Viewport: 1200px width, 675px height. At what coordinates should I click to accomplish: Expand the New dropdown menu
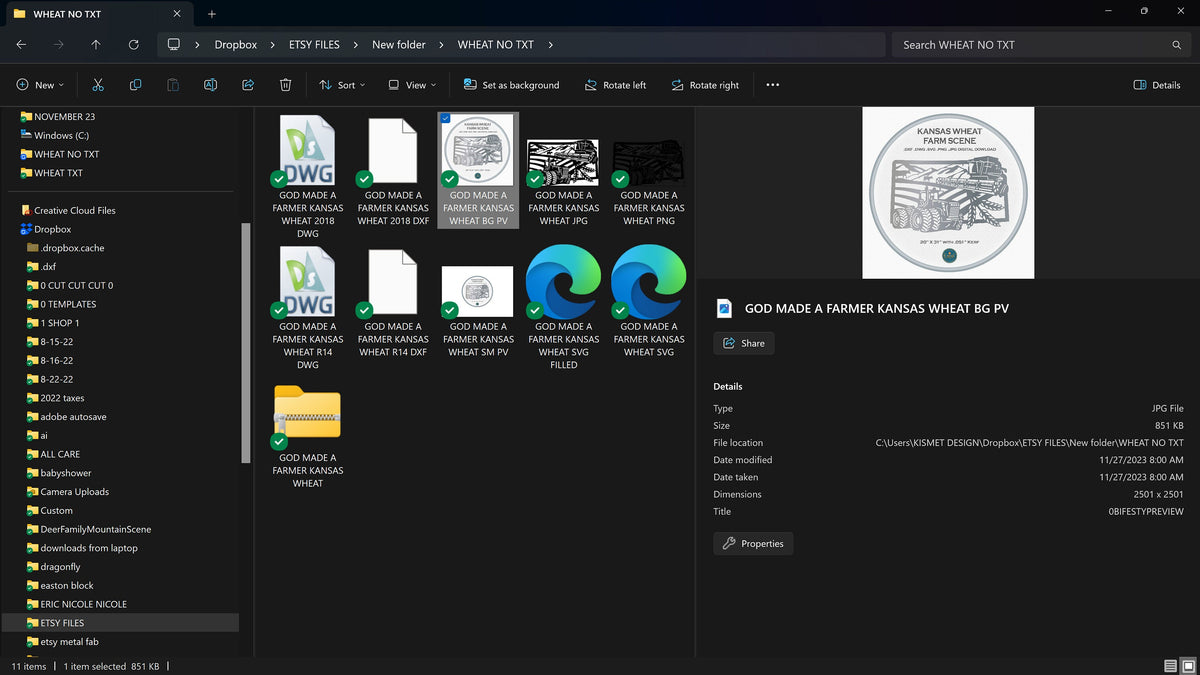[x=40, y=85]
